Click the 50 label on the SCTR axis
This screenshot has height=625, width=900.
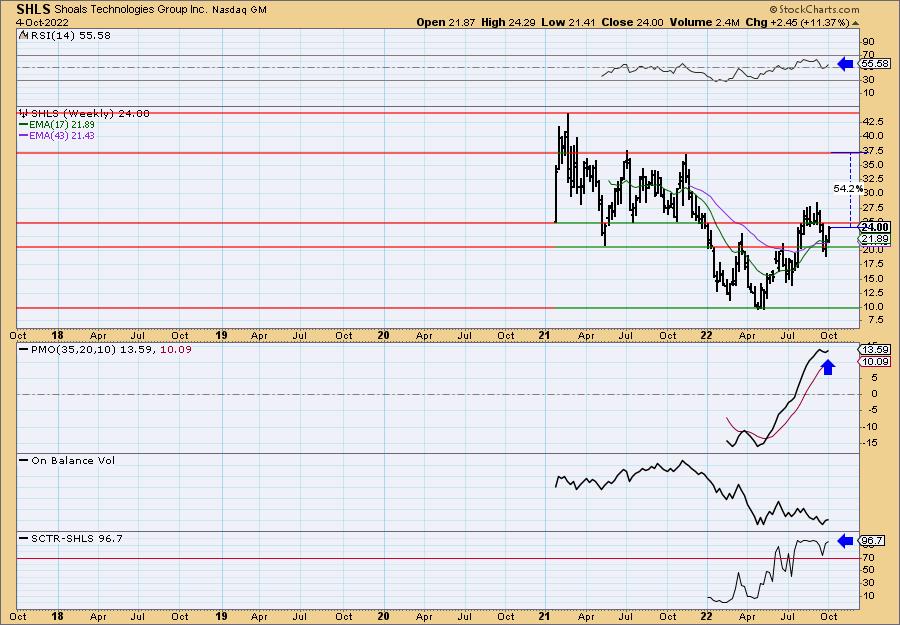(x=868, y=570)
